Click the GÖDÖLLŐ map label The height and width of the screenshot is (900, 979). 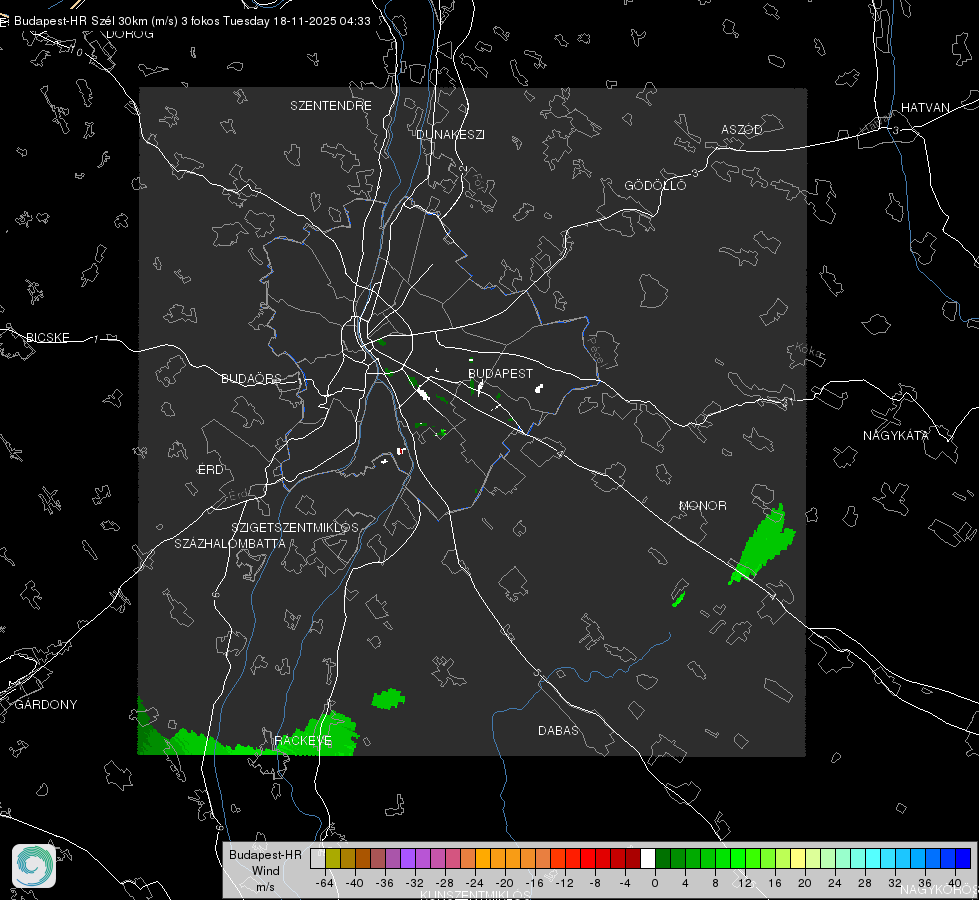[x=655, y=185]
